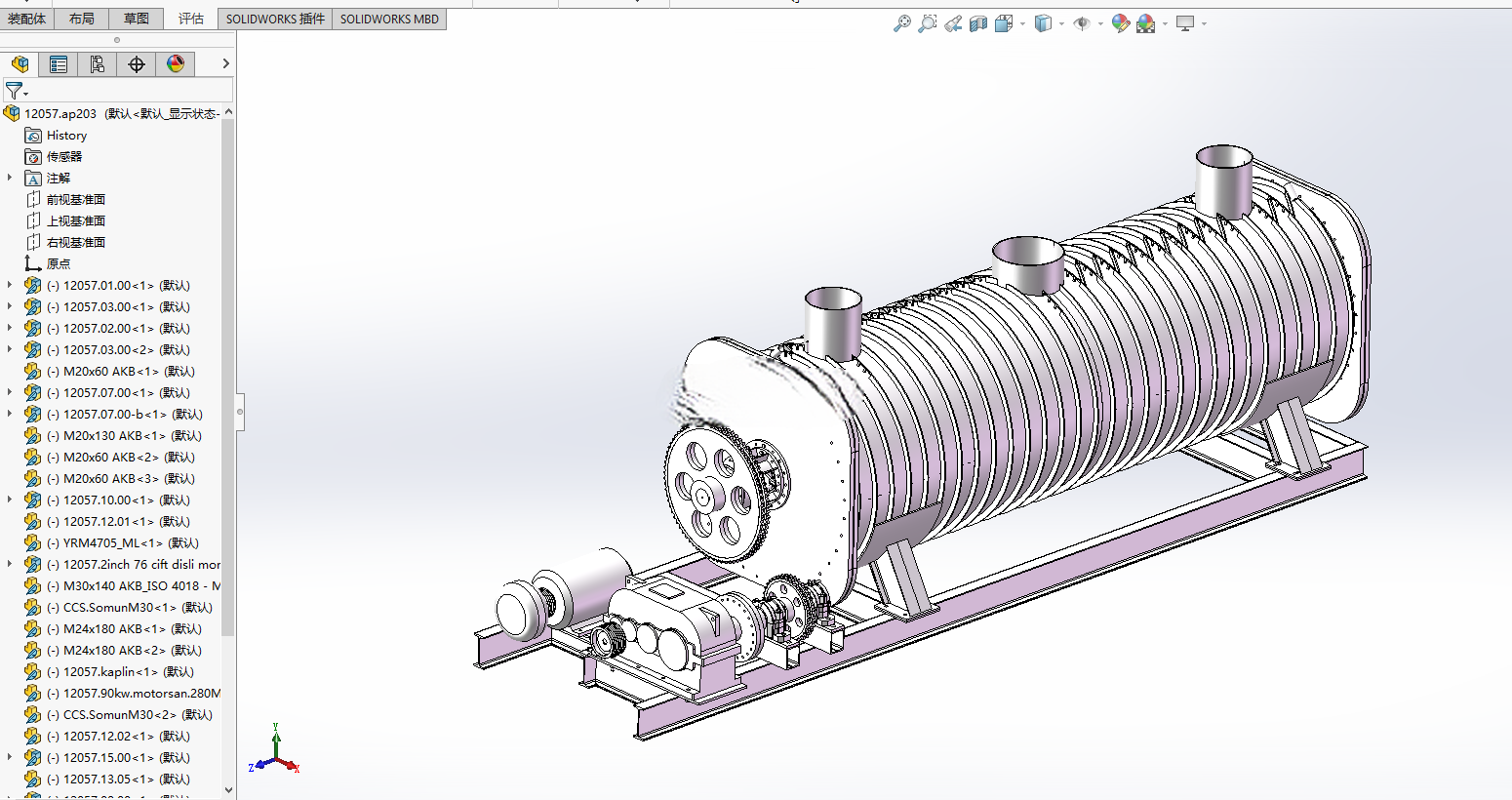Select part M20x60 AKB<3>
The height and width of the screenshot is (800, 1512).
[x=121, y=479]
